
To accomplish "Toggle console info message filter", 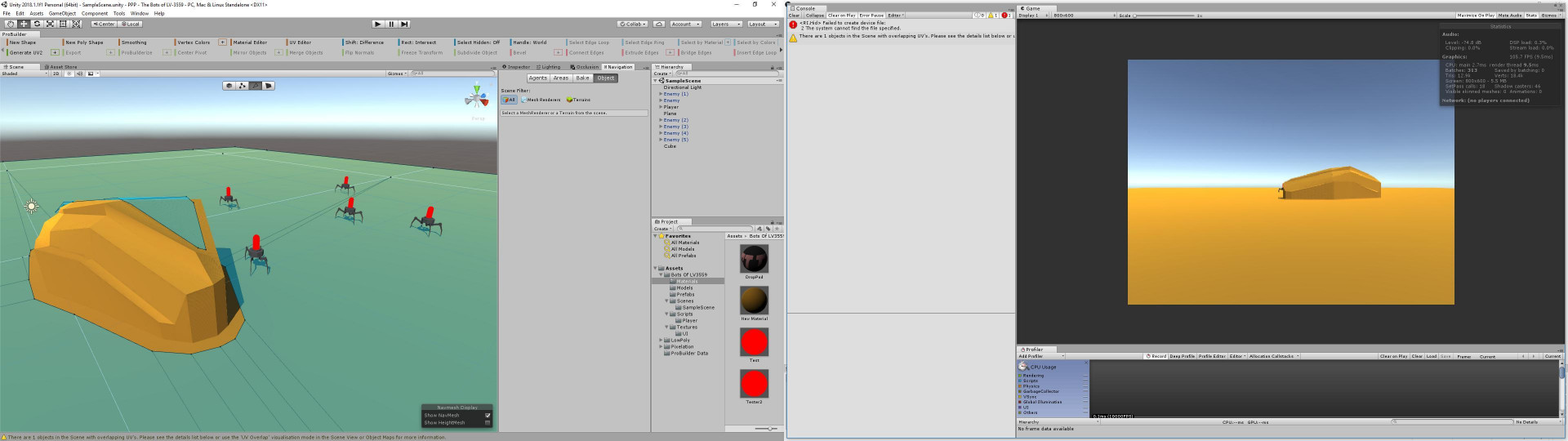I will (x=980, y=15).
